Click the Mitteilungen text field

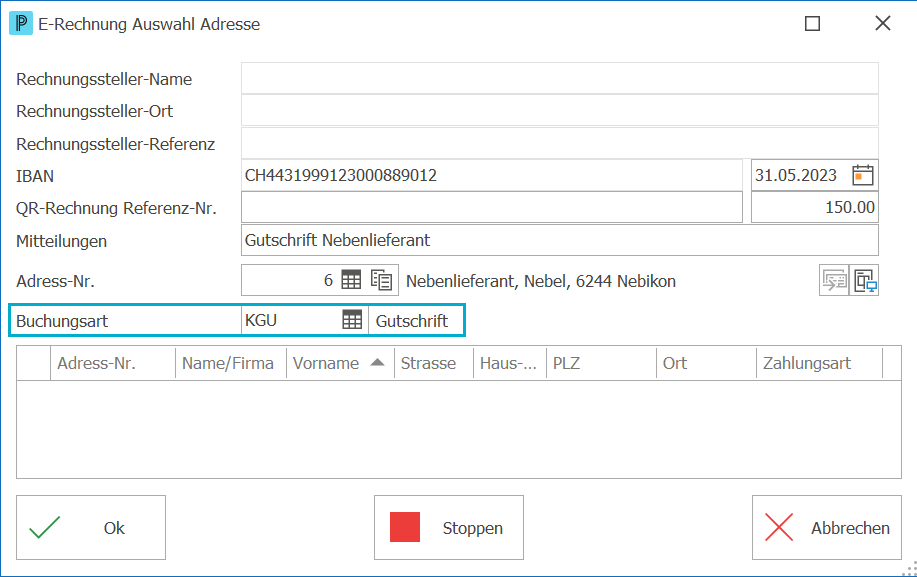[560, 240]
